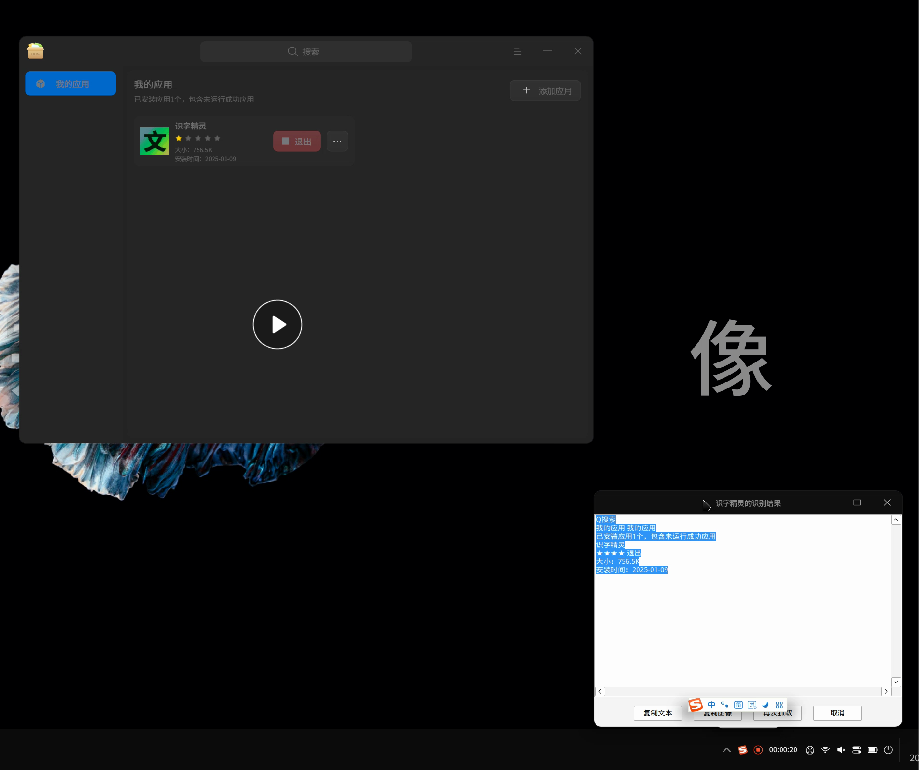
Task: Maximize the recognition result window
Action: pyautogui.click(x=857, y=503)
